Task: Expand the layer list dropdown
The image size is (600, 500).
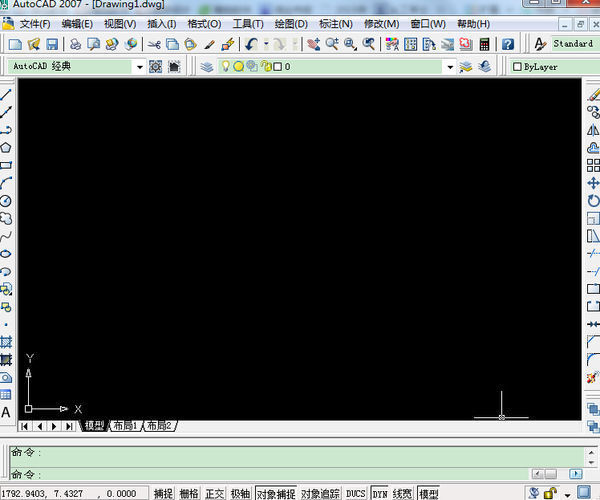Action: point(450,67)
